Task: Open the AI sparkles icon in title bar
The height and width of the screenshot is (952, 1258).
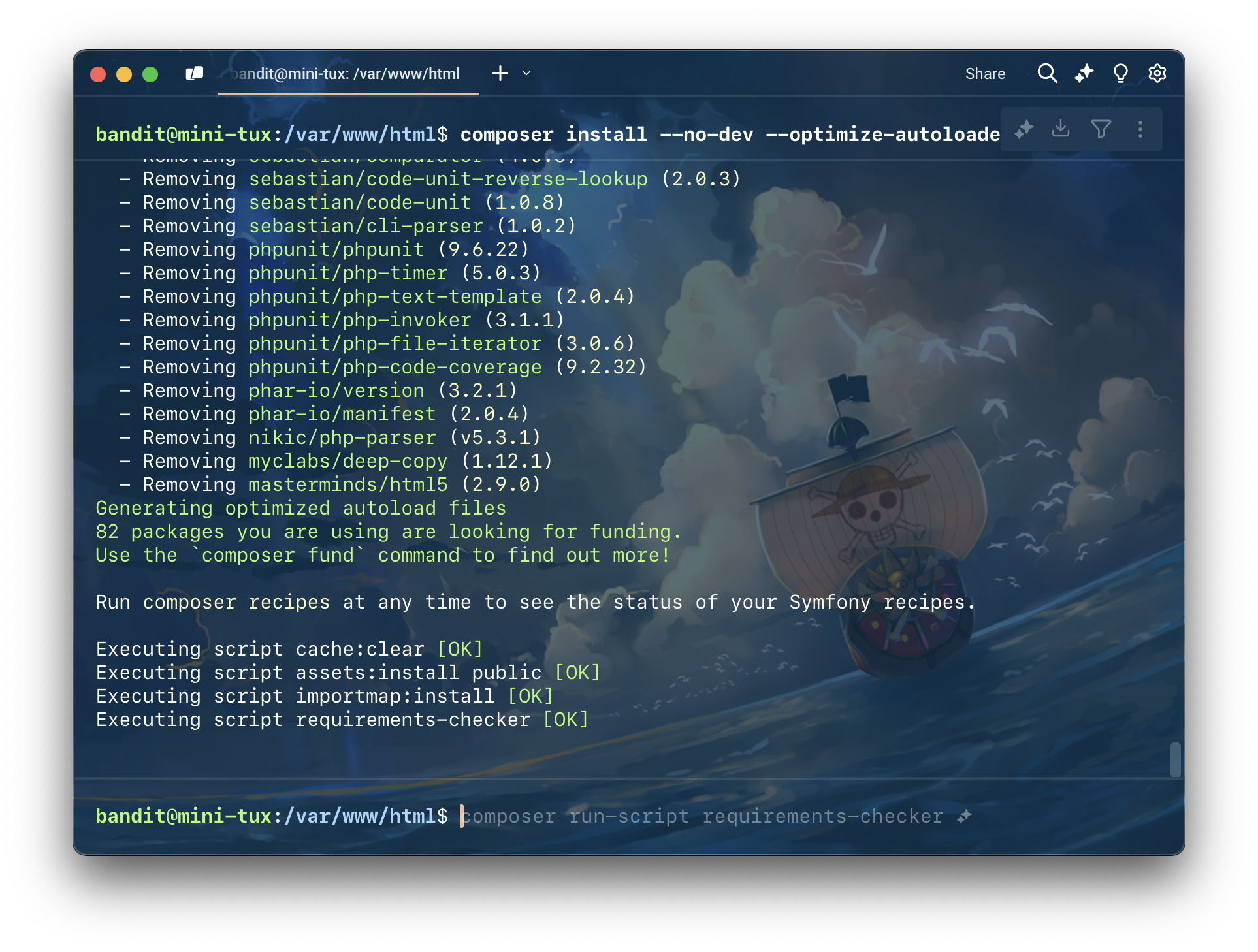Action: pos(1084,73)
